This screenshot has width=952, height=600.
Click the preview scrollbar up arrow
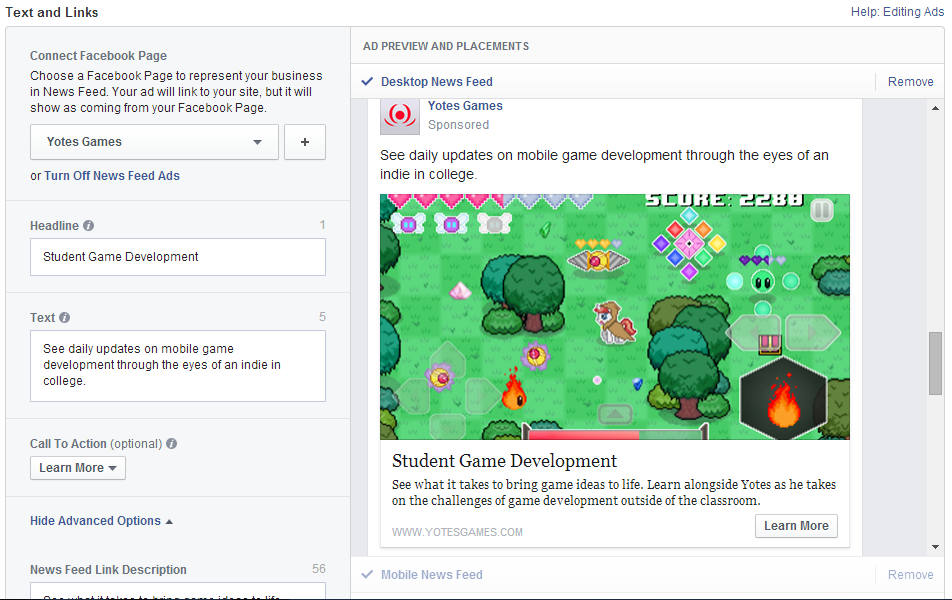(x=935, y=108)
